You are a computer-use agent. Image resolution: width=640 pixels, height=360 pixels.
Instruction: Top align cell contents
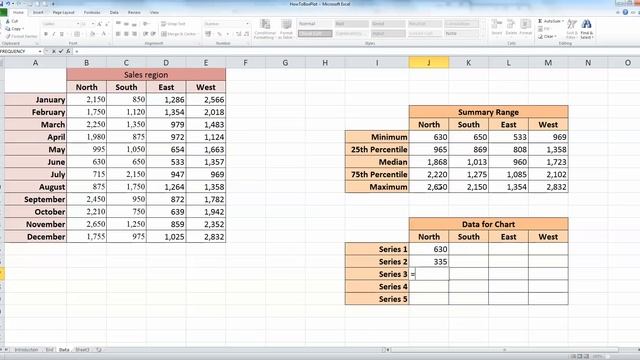coord(118,24)
